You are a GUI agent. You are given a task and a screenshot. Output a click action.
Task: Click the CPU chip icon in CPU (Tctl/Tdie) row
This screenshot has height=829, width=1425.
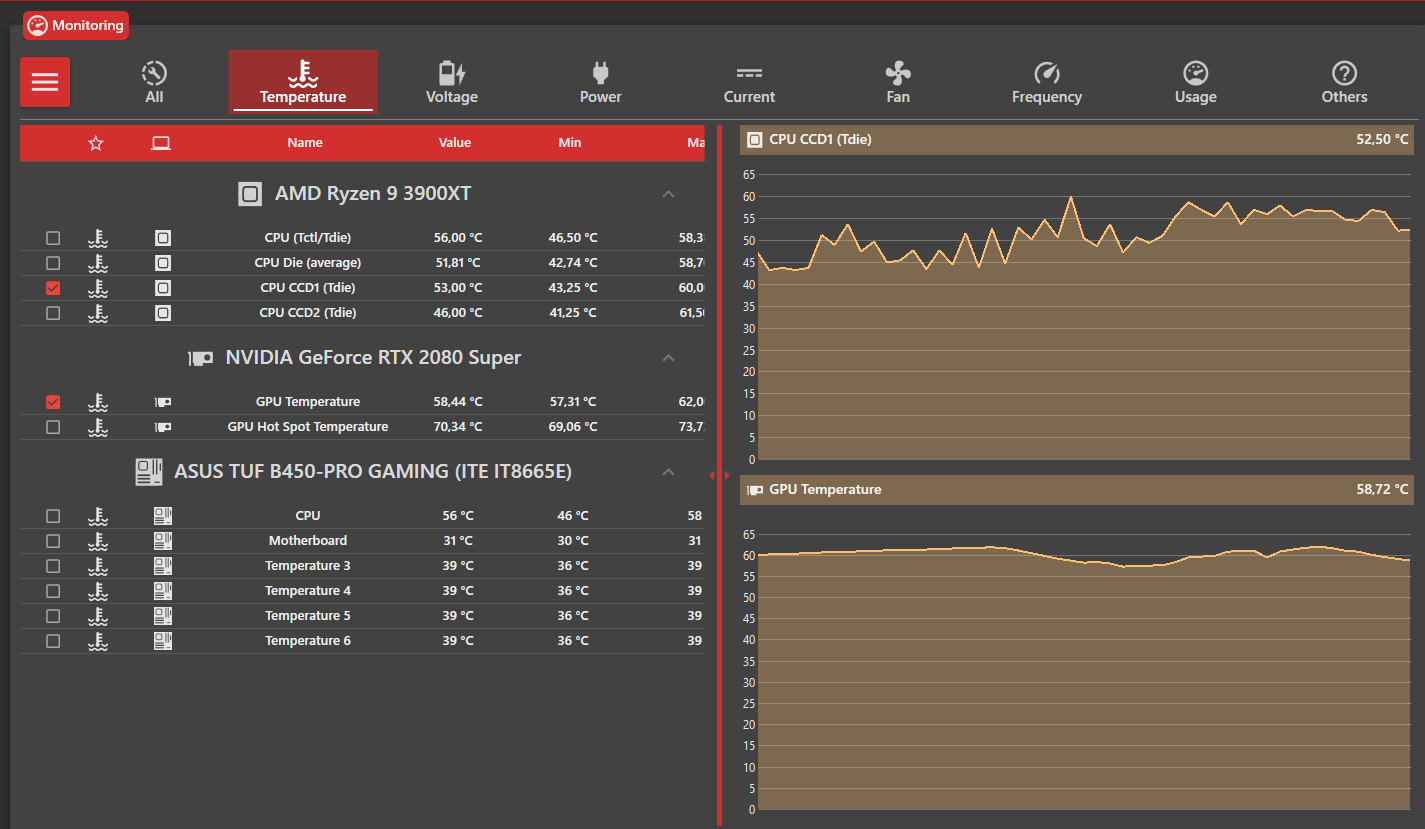[x=163, y=238]
